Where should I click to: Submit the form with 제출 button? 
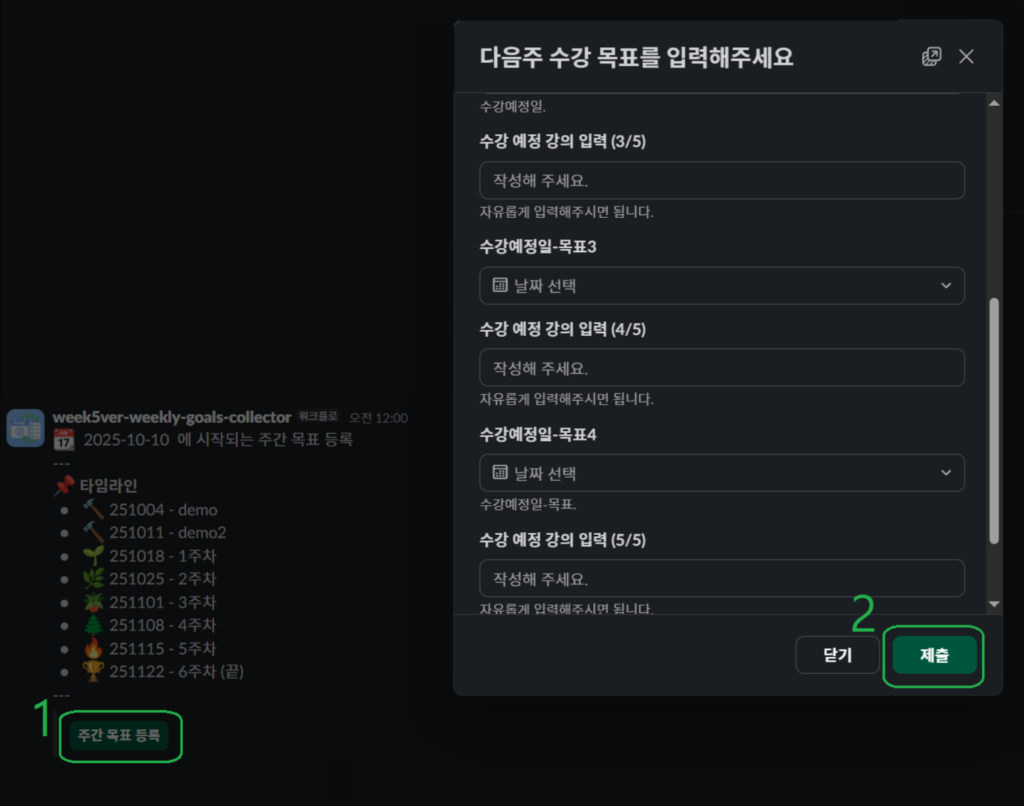(934, 655)
